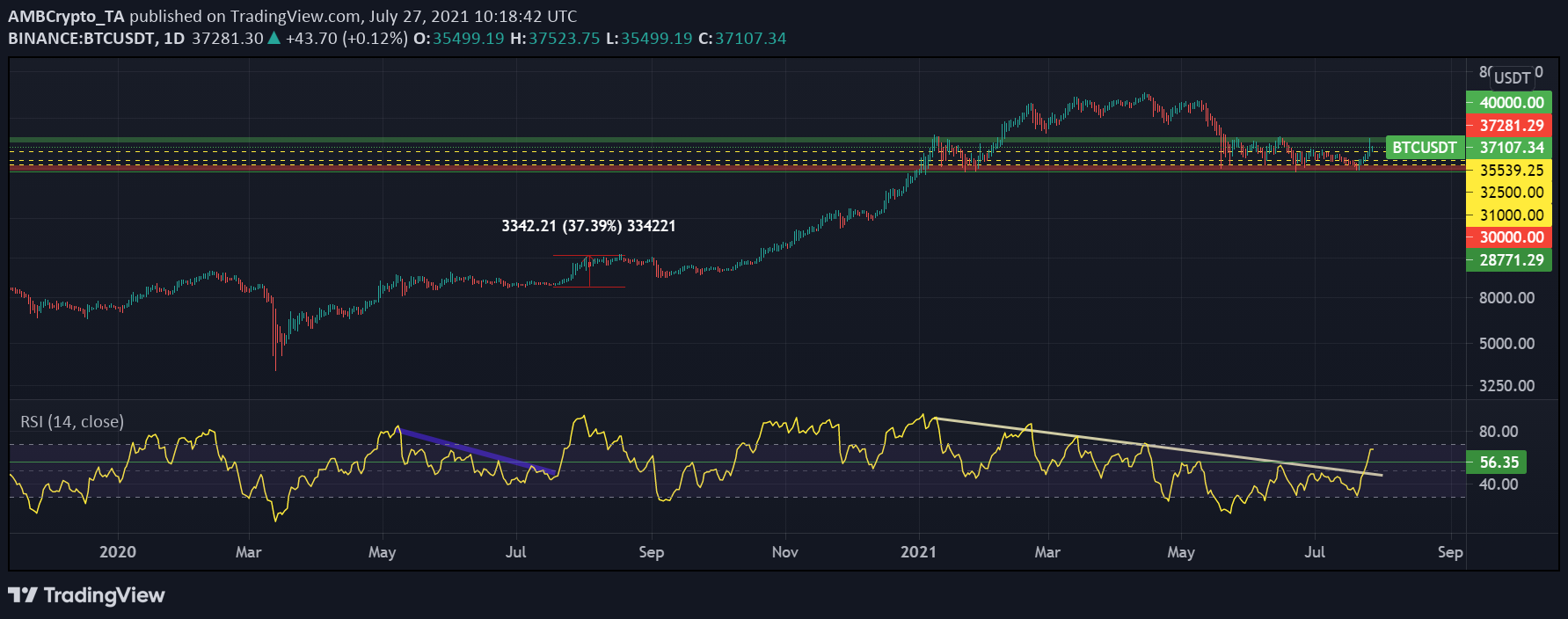Click the TradingView logo icon
The width and height of the screenshot is (1568, 619).
pos(23,595)
